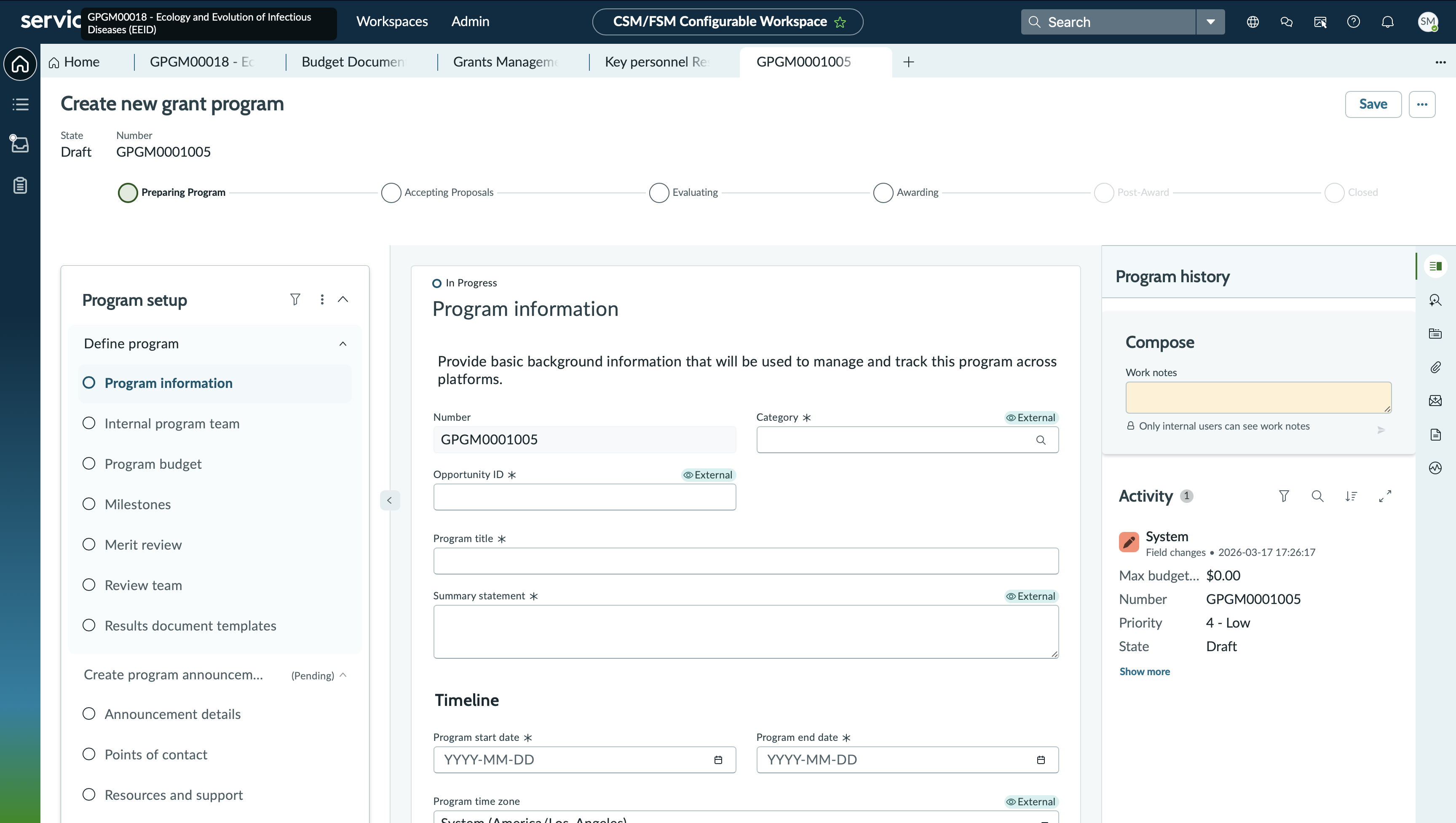Collapse Create program announcement section
Screen dimensions: 1456x823
pos(343,675)
